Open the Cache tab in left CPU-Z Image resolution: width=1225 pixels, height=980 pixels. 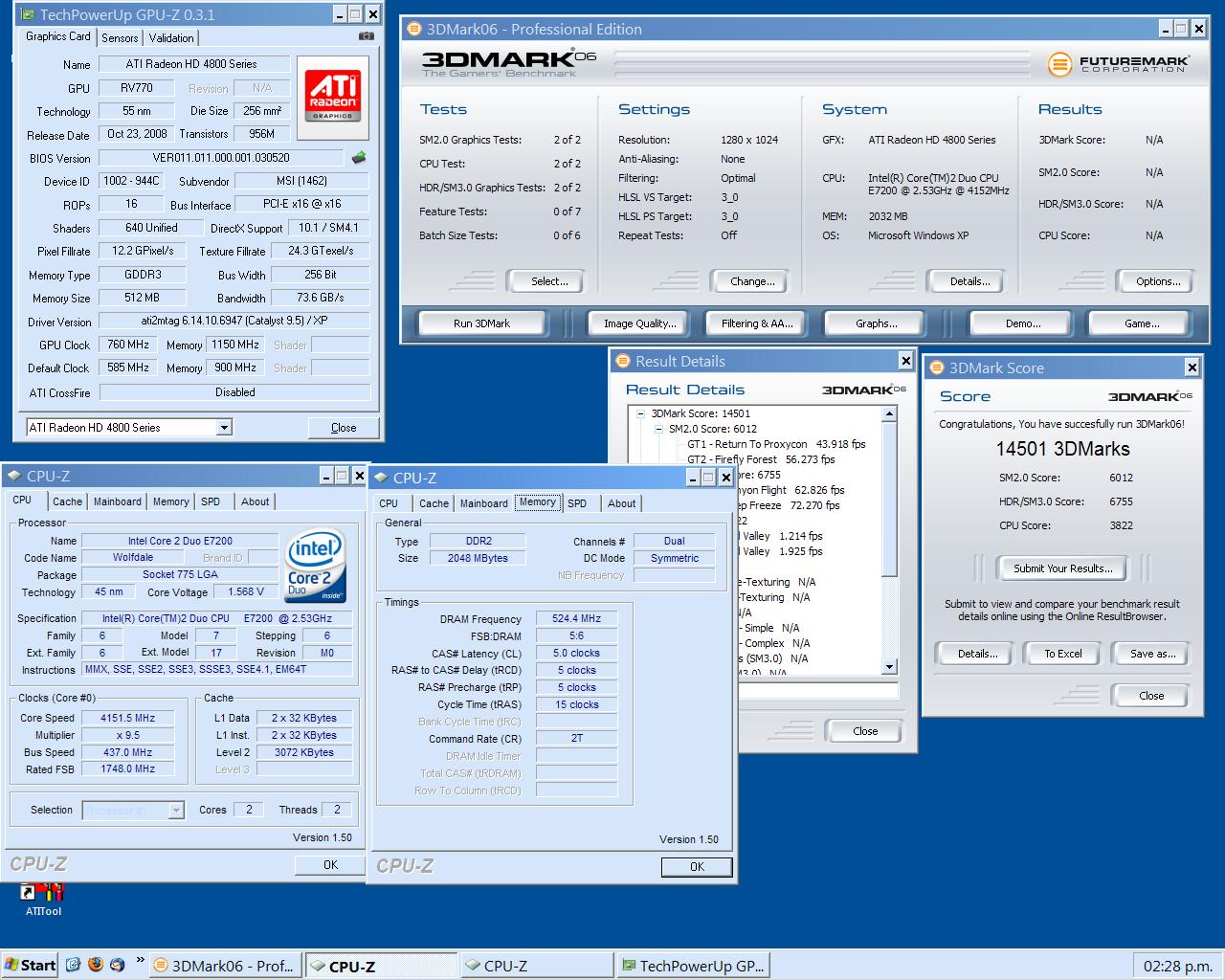tap(67, 501)
